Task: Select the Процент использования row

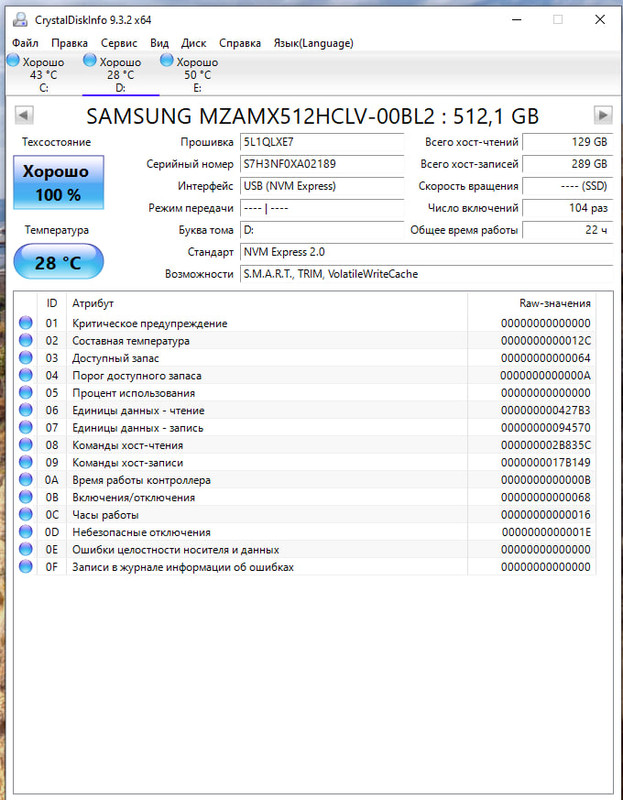Action: (x=306, y=393)
